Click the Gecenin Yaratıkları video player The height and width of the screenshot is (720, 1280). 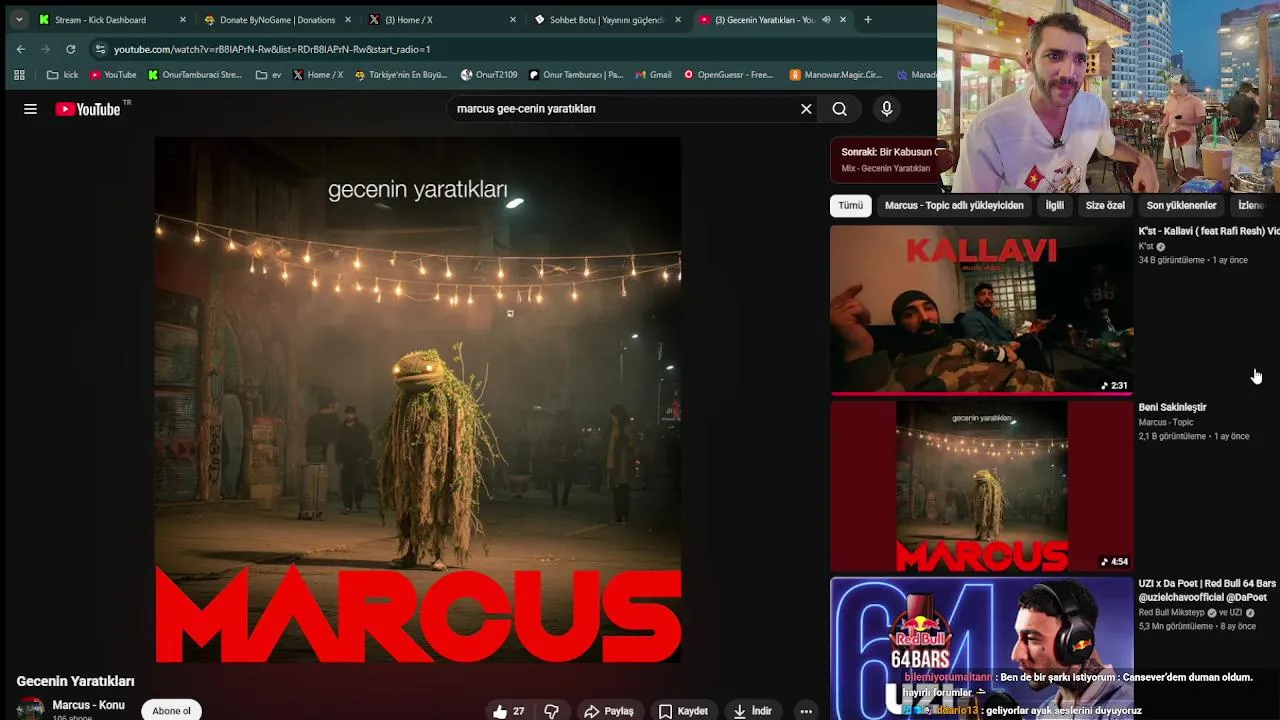[418, 400]
